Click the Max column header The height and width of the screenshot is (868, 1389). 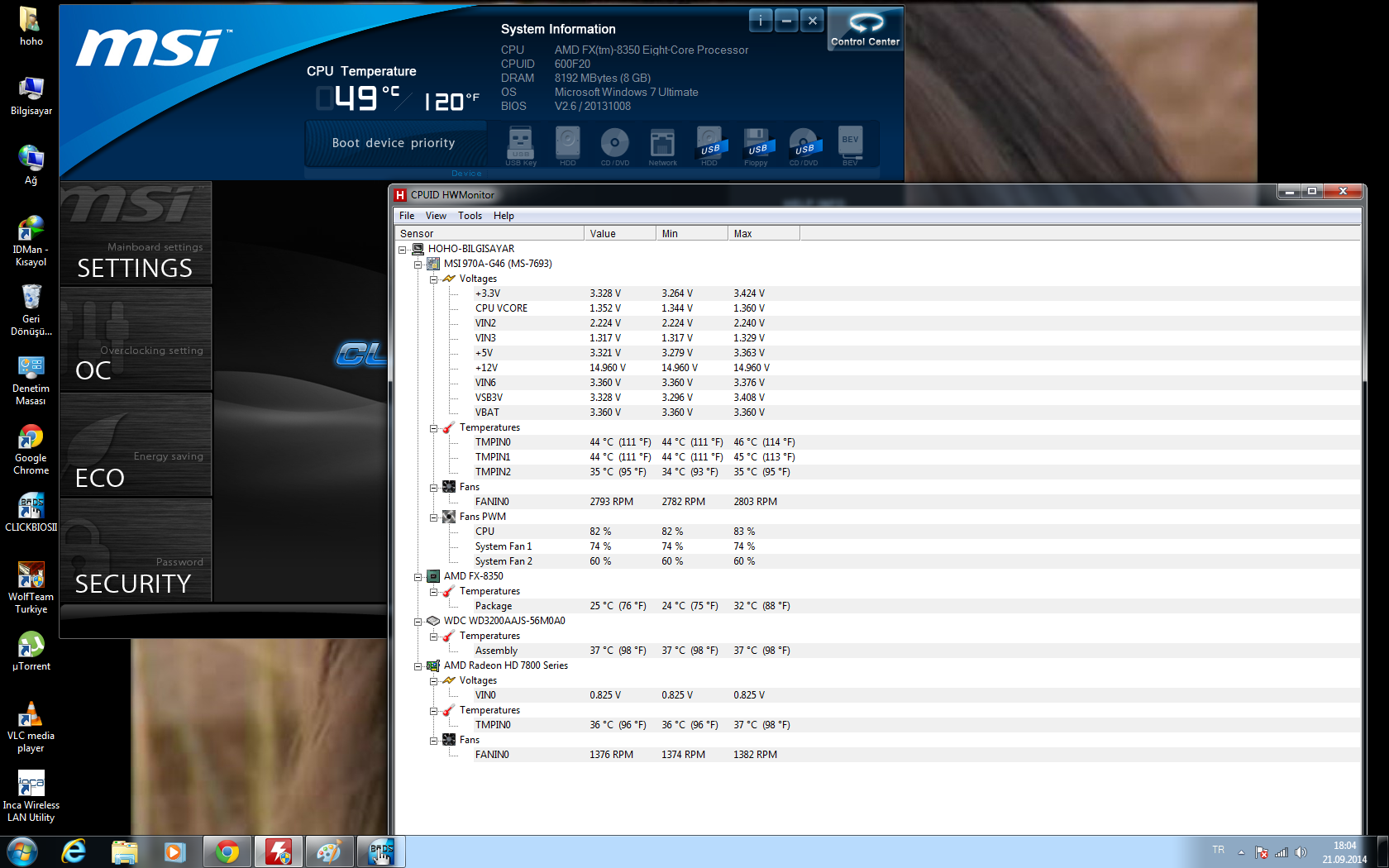[764, 233]
